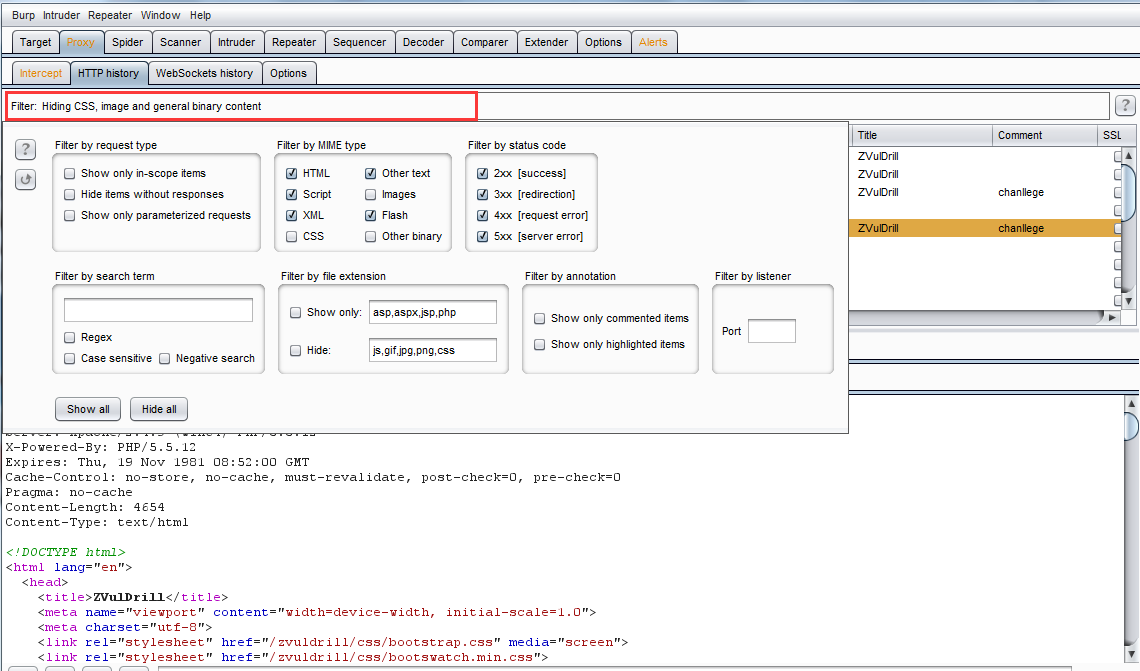
Task: Click the filter popup help icon
Action: 25,149
